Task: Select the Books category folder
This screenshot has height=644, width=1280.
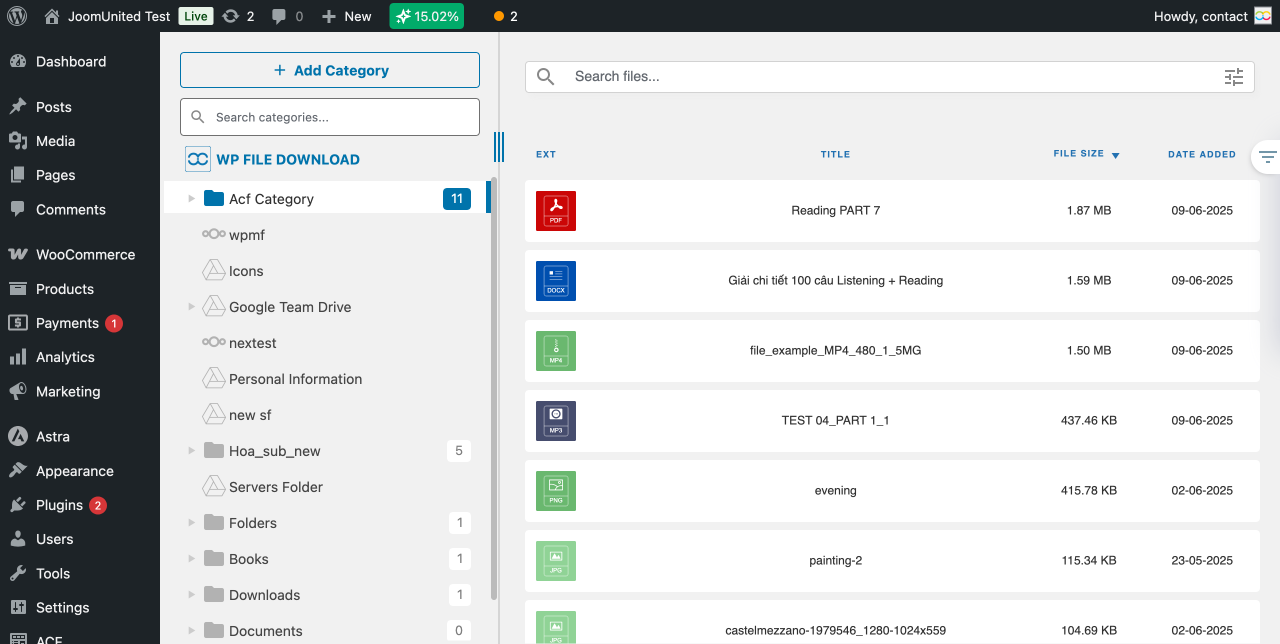Action: click(x=248, y=559)
